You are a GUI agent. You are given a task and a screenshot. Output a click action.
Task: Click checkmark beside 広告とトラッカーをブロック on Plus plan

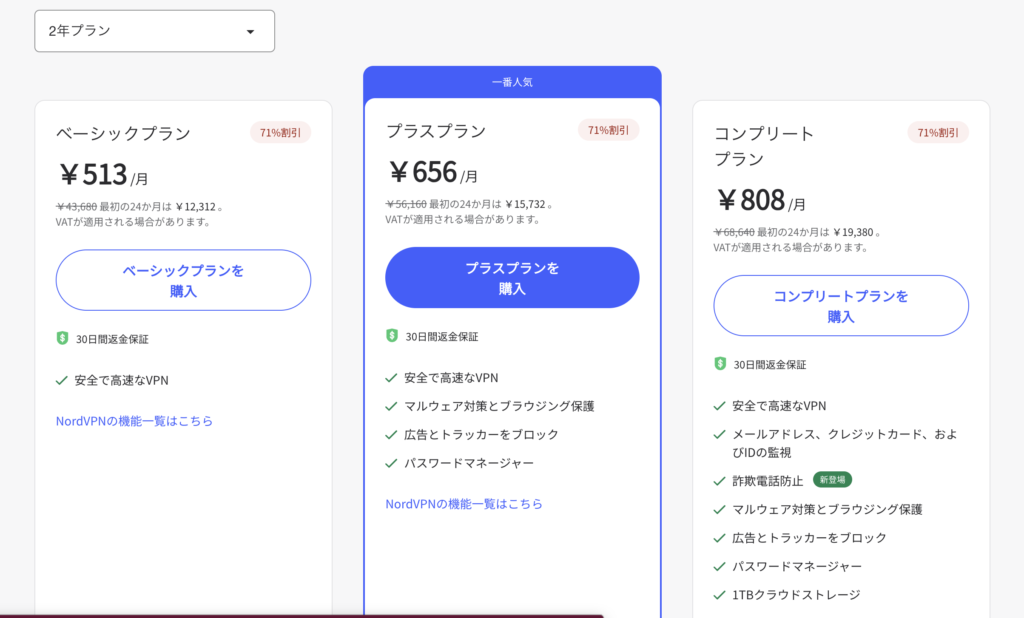coord(391,435)
